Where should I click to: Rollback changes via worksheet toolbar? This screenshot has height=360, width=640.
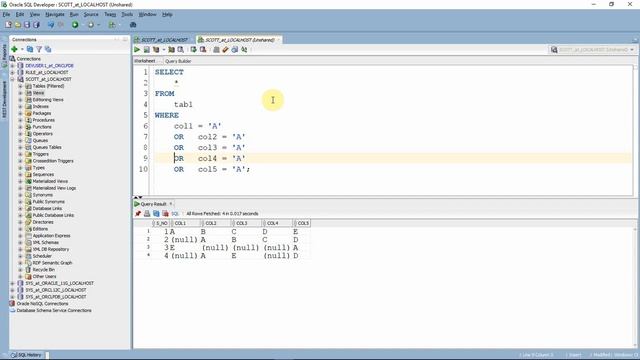tap(203, 50)
